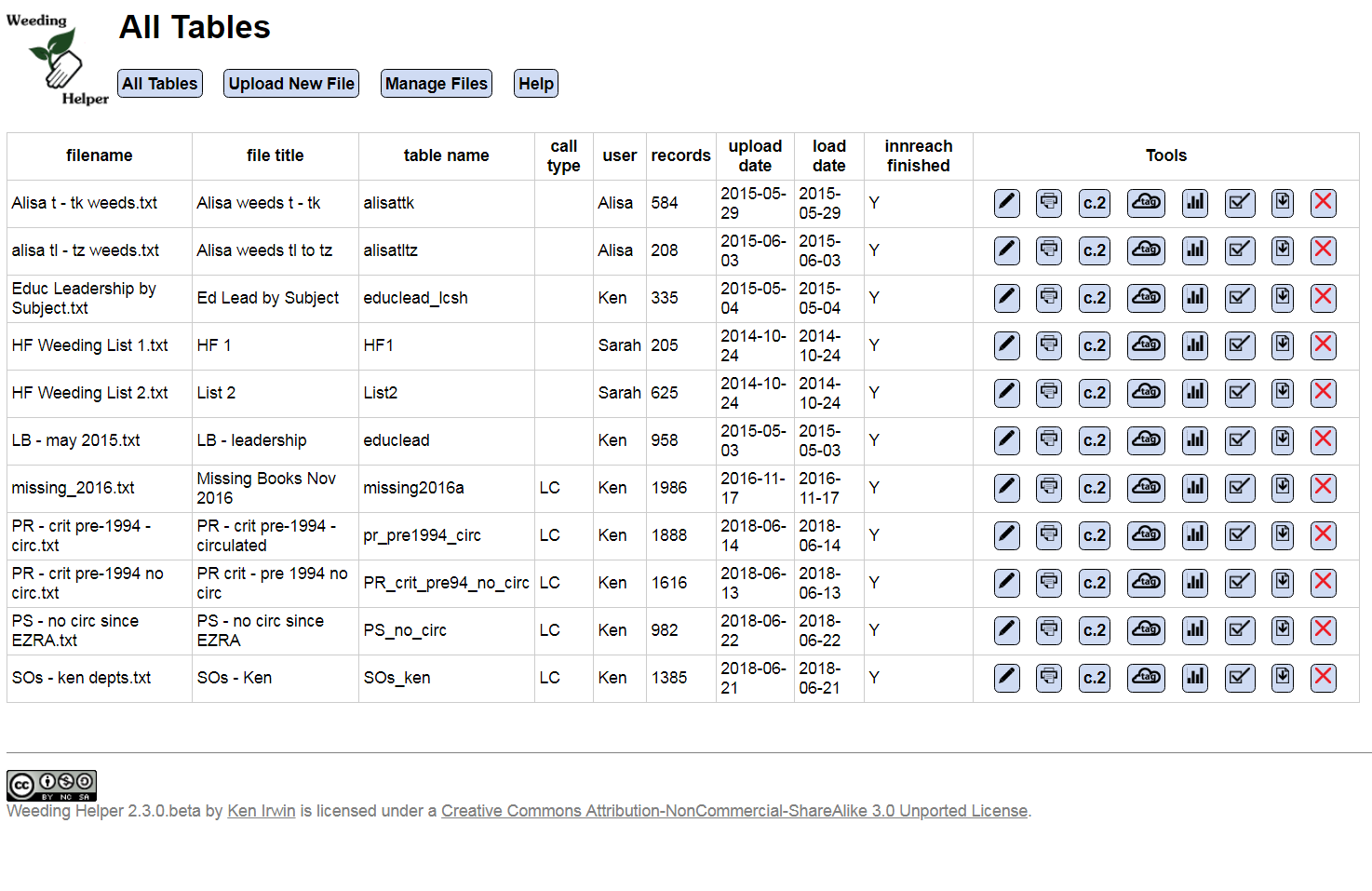Viewport: 1372px width, 891px height.
Task: Open tag cloud for Educ Leadership by Subject.txt
Action: [x=1146, y=298]
